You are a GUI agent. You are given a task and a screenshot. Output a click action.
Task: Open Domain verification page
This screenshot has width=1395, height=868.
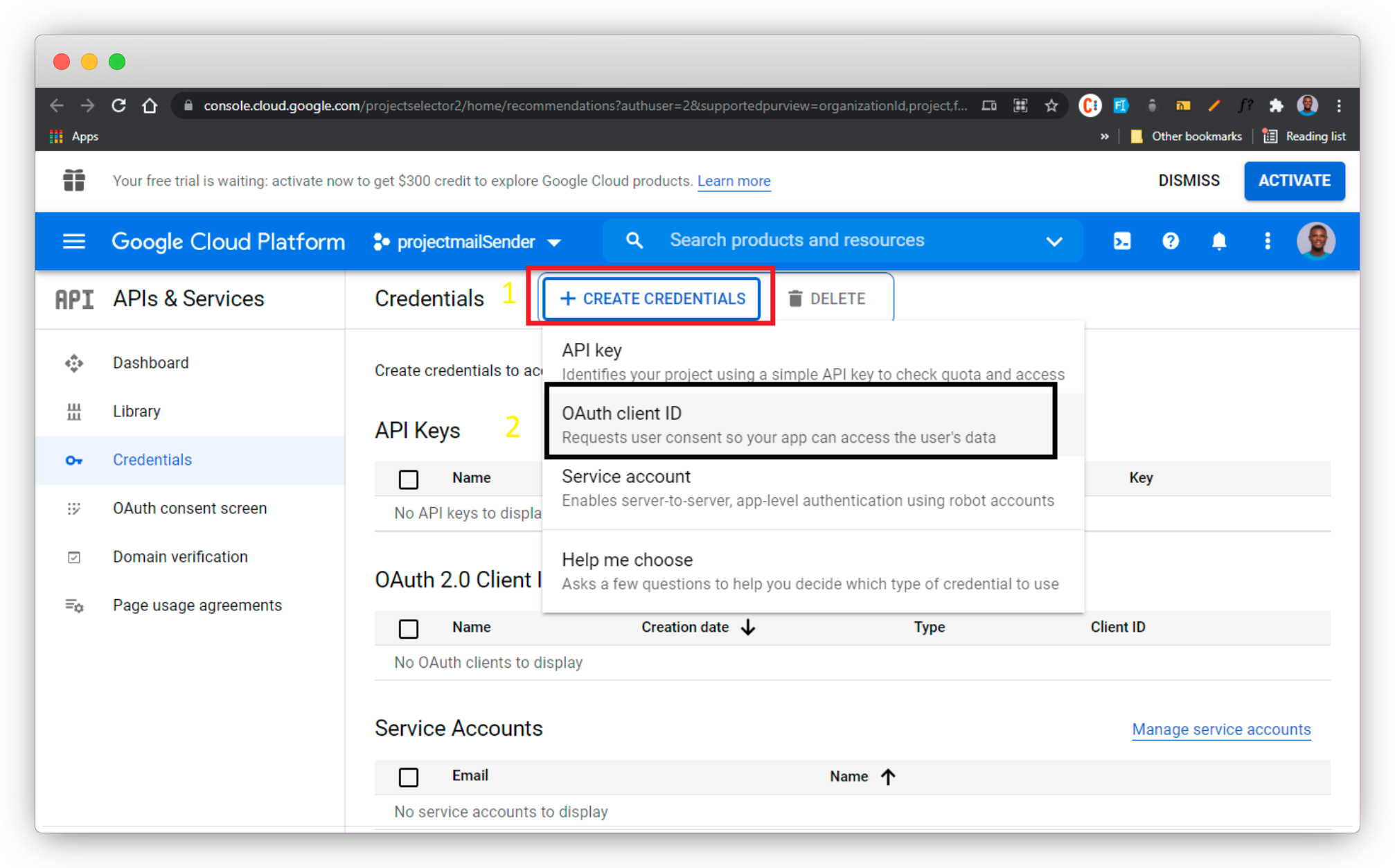(x=180, y=557)
